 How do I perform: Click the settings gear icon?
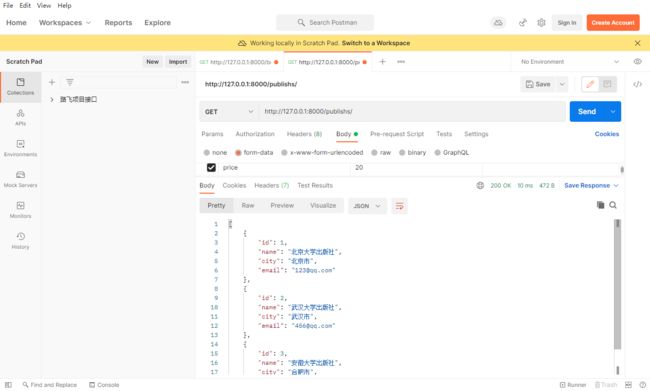click(541, 23)
